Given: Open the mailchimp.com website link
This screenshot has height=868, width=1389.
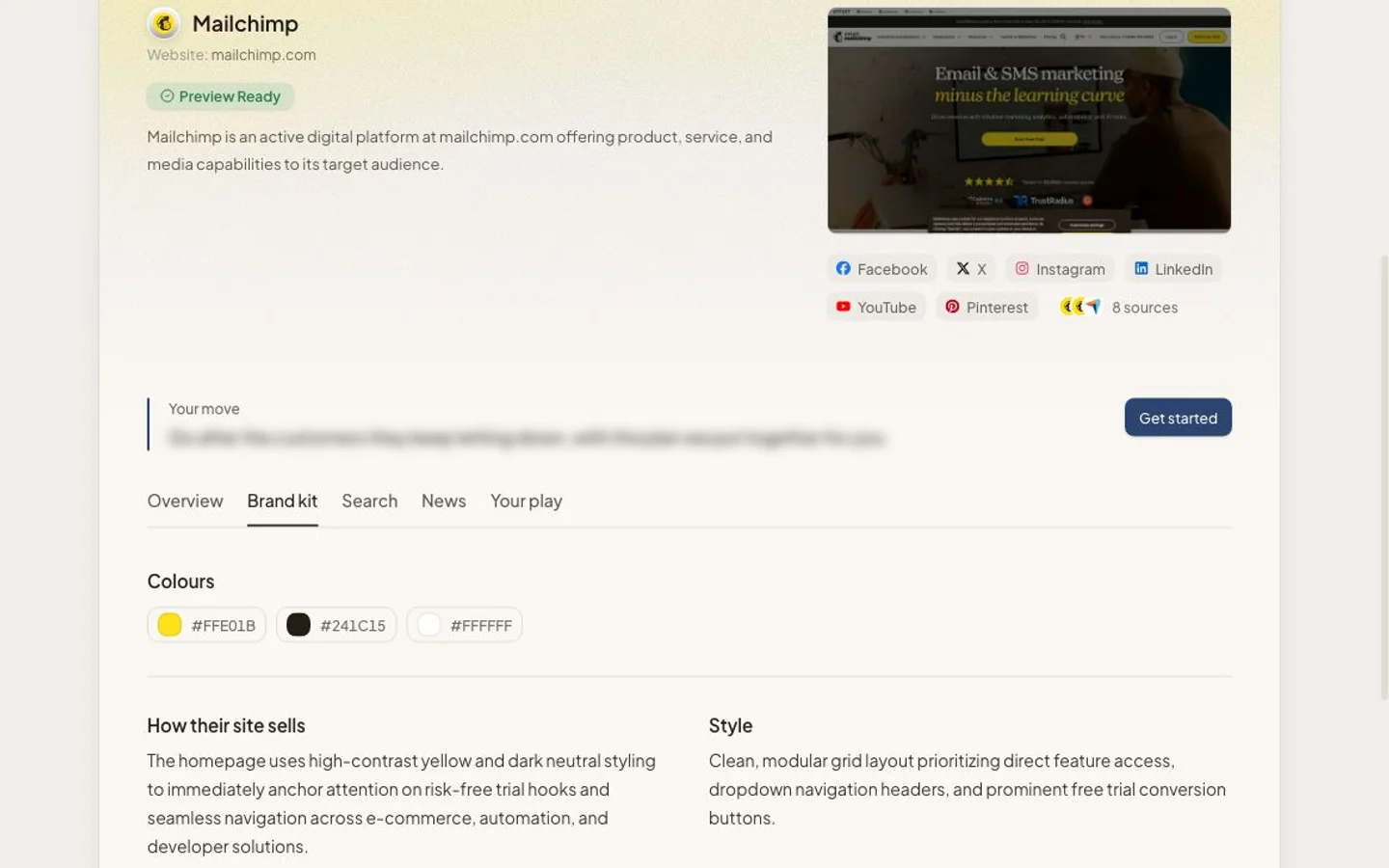Looking at the screenshot, I should (x=263, y=55).
